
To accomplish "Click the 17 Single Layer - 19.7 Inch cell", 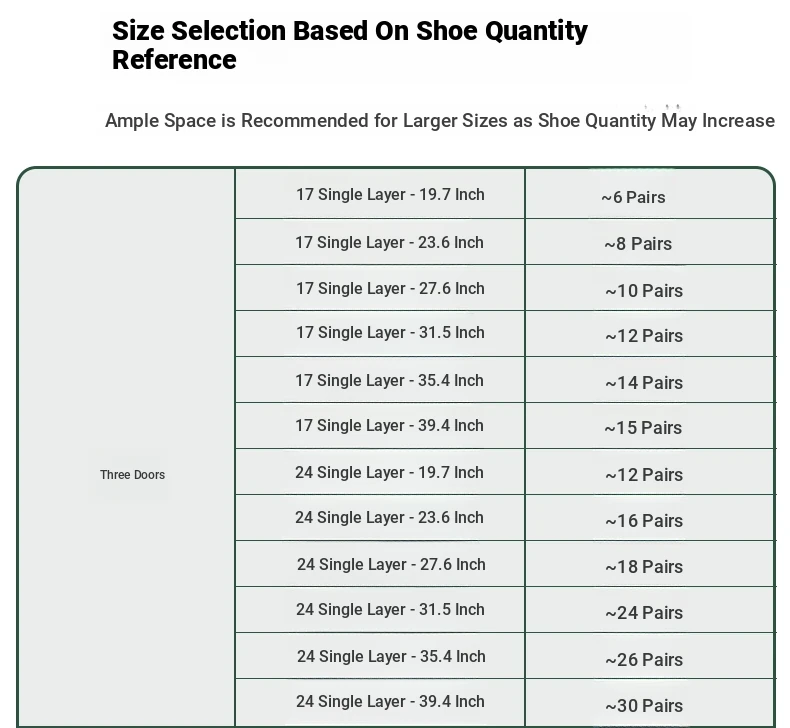I will pos(380,194).
